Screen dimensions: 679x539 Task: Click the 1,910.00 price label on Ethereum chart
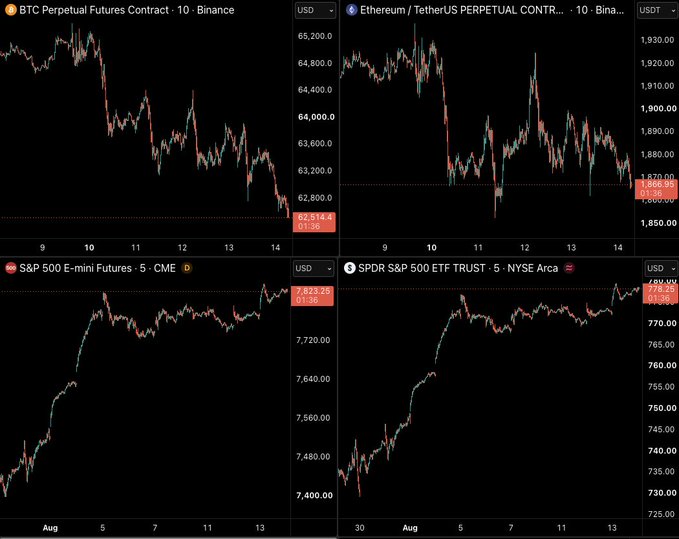click(x=657, y=86)
